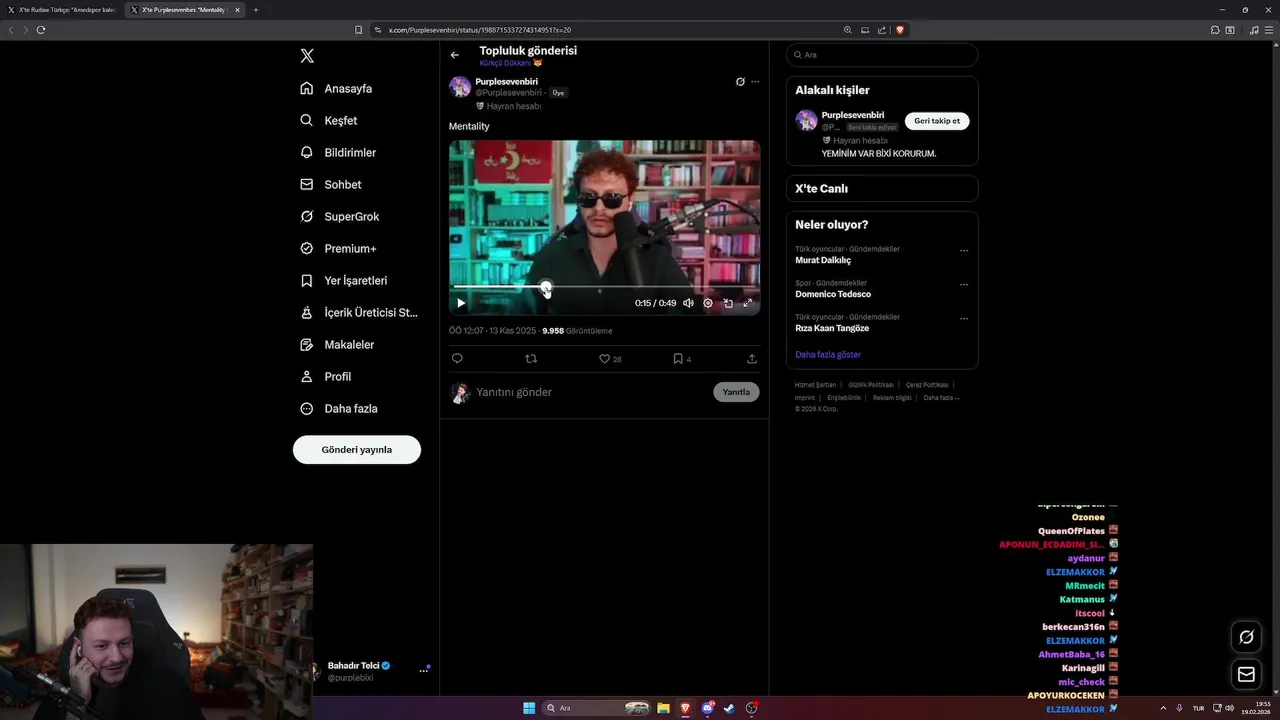Viewport: 1280px width, 720px height.
Task: Open Anasayfa from the sidebar
Action: (336, 88)
